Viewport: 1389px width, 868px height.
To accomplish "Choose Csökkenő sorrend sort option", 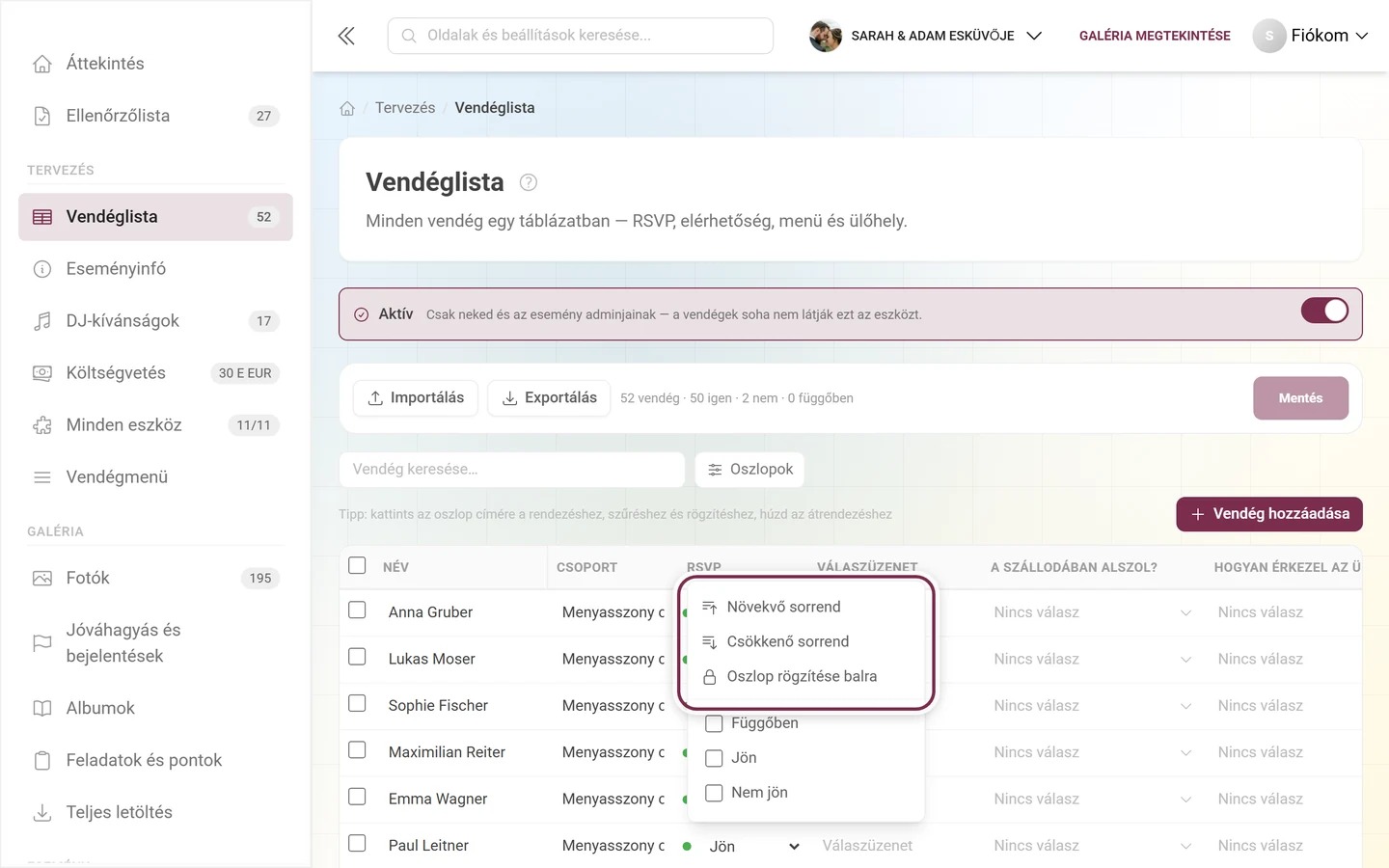I will coord(806,641).
